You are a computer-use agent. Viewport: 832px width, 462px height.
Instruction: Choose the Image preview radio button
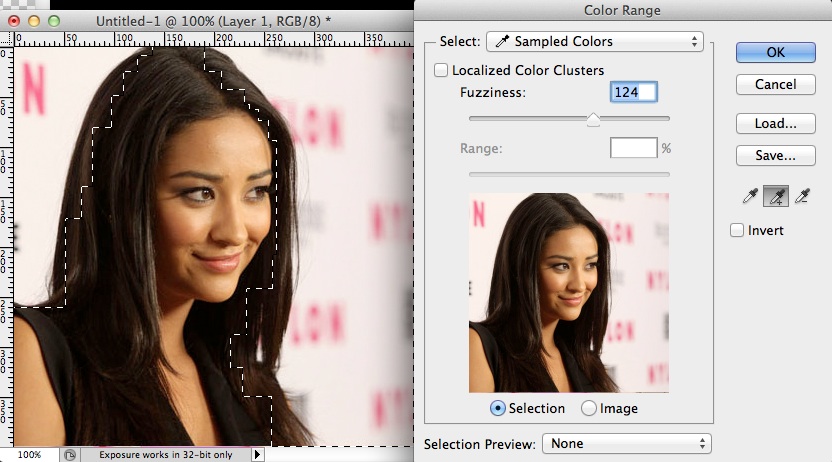589,408
